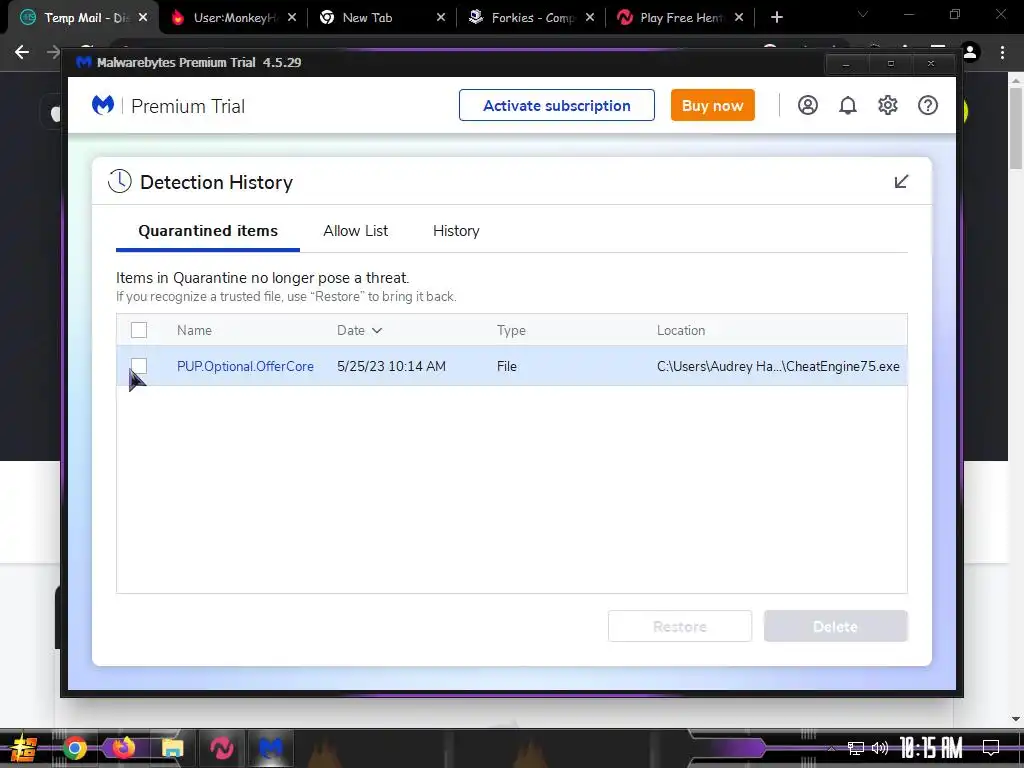Image resolution: width=1024 pixels, height=768 pixels.
Task: Switch to the History tab
Action: point(456,231)
